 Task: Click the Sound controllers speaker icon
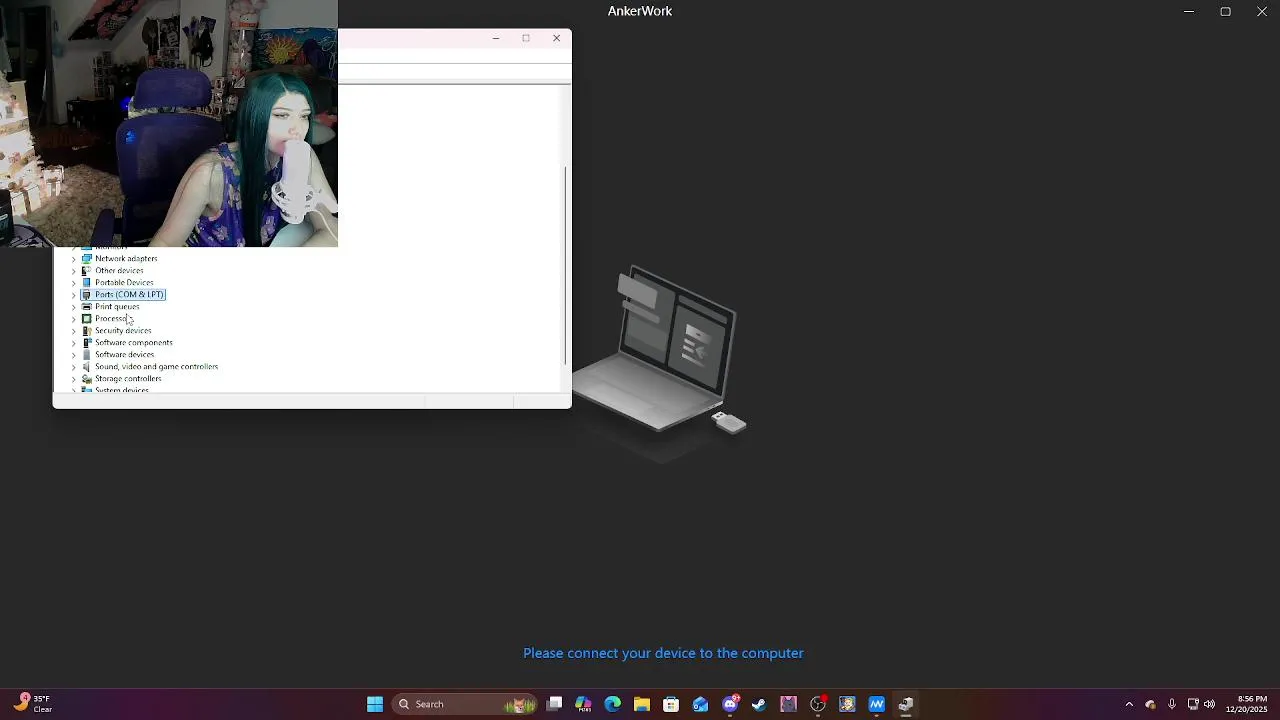click(87, 366)
